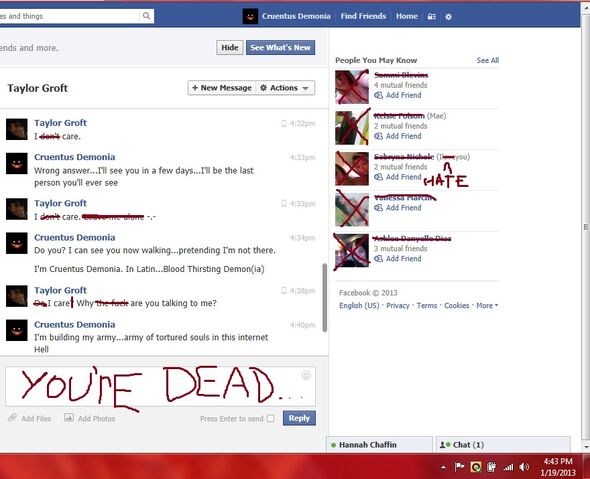Image resolution: width=590 pixels, height=479 pixels.
Task: Click chat people icon in Chat tab
Action: 445,445
